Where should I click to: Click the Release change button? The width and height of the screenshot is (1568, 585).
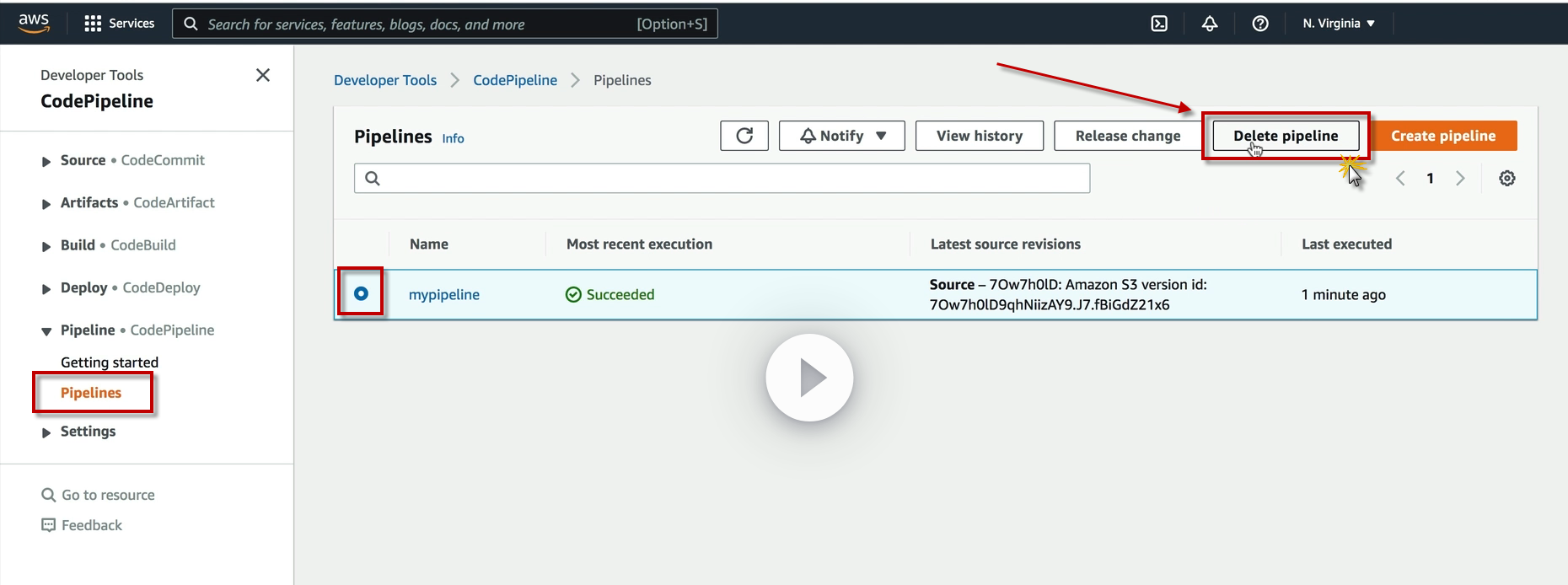[1128, 136]
